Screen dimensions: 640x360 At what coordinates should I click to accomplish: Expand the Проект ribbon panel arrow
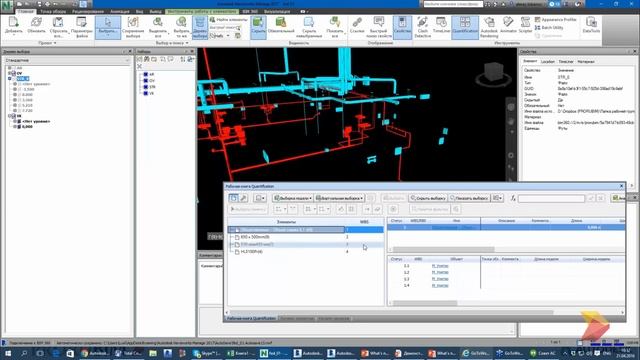point(55,43)
